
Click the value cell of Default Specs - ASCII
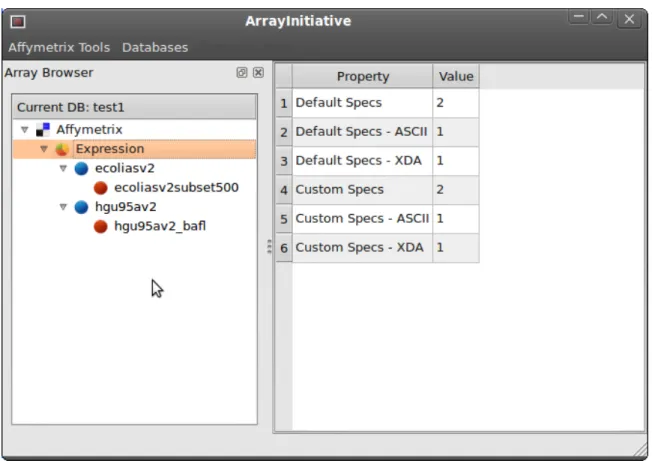456,132
